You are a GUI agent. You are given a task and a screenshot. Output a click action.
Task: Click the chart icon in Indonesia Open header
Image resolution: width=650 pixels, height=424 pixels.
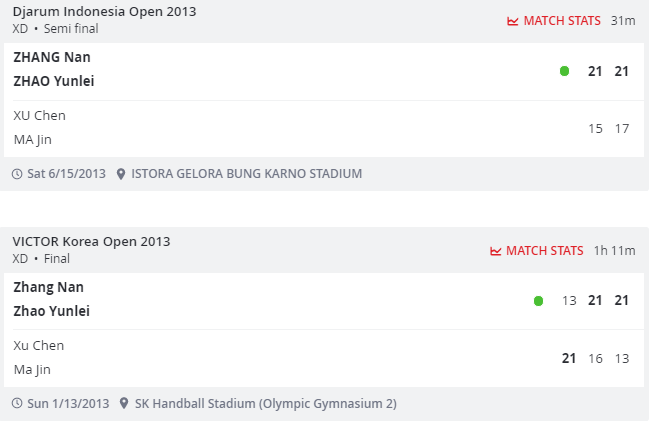click(513, 20)
